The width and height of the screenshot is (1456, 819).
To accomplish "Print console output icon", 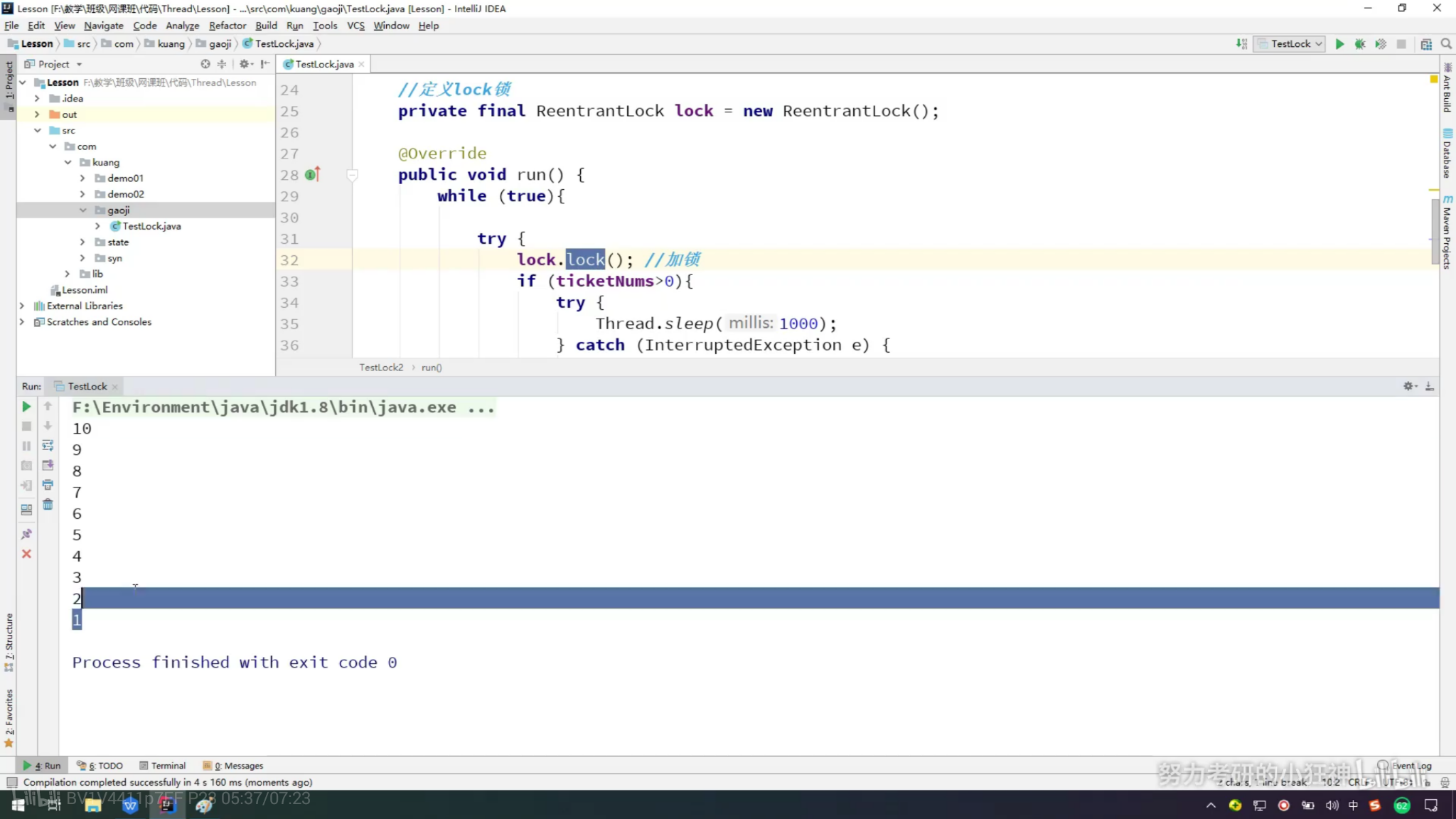I will [48, 485].
